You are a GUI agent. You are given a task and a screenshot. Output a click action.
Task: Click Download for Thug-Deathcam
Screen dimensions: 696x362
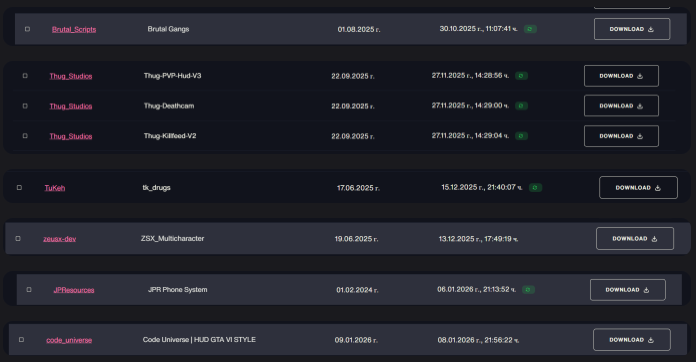click(x=621, y=106)
